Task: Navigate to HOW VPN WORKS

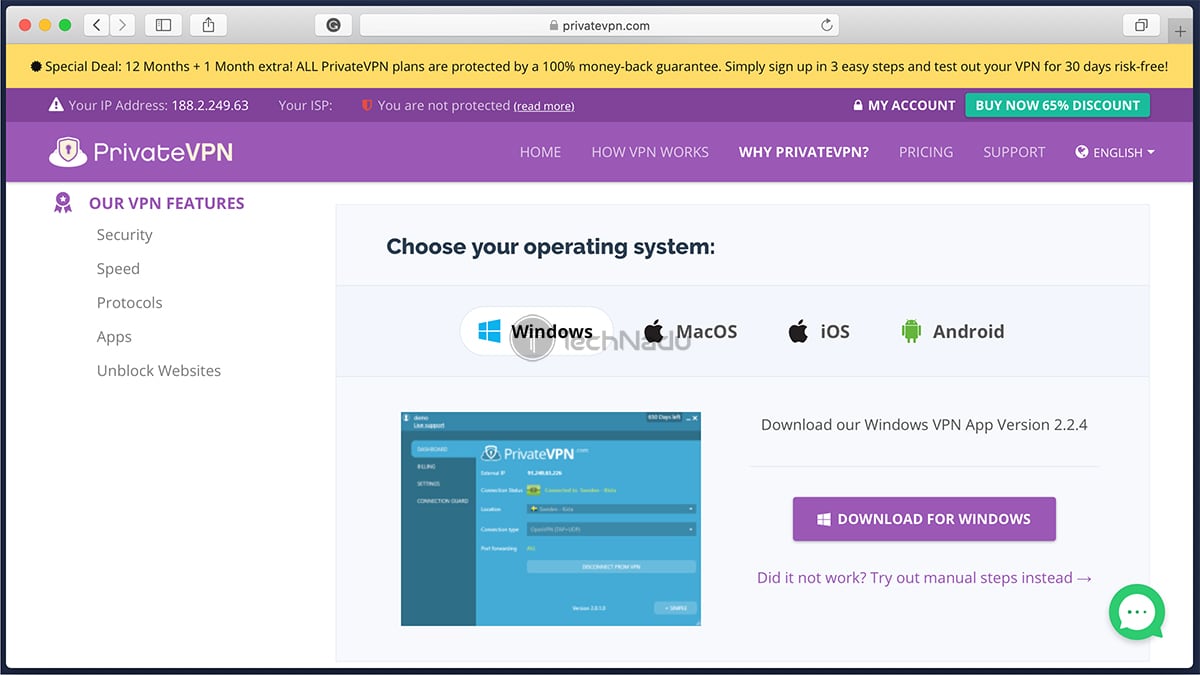Action: tap(650, 152)
